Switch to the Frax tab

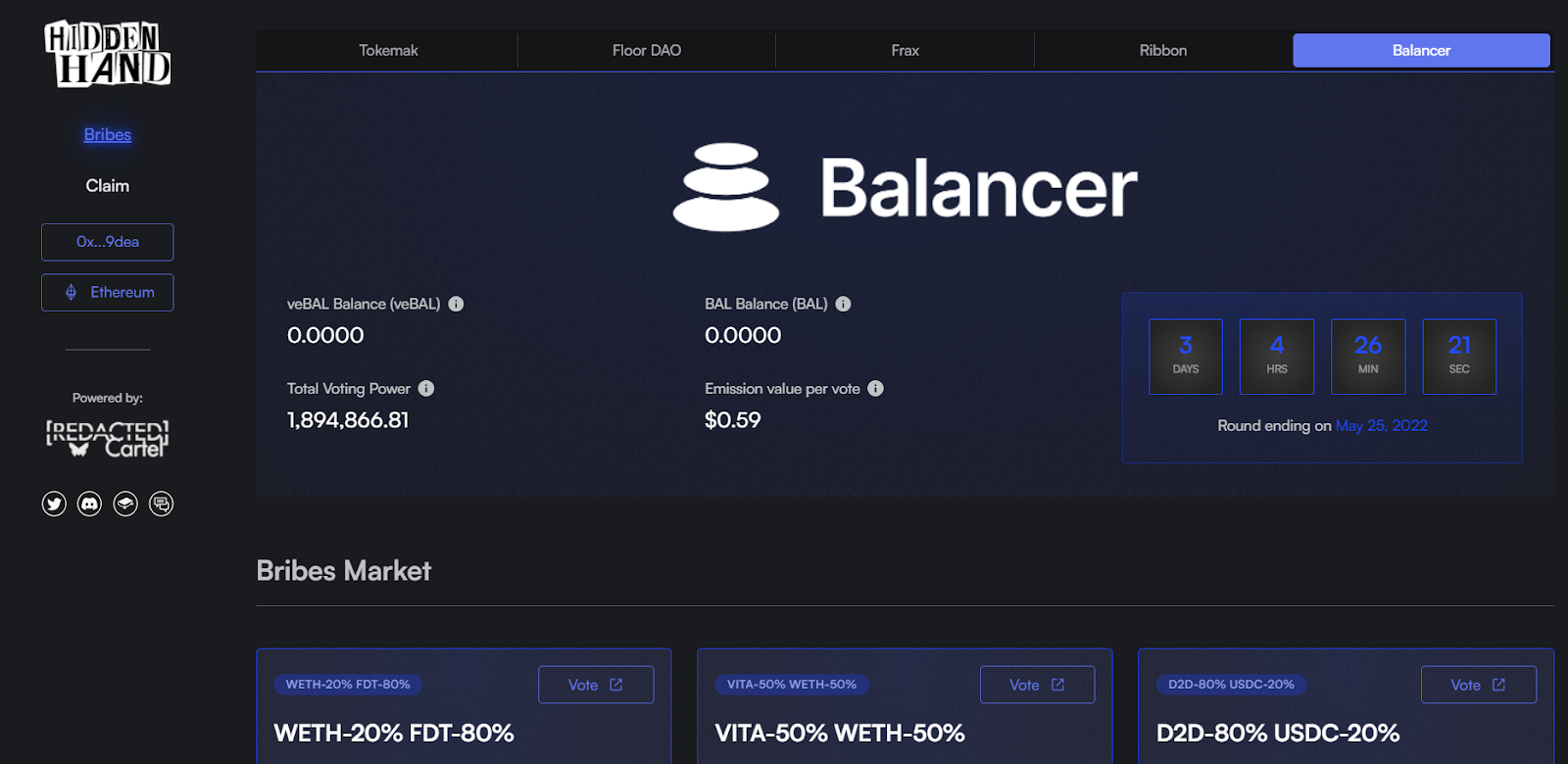(905, 50)
